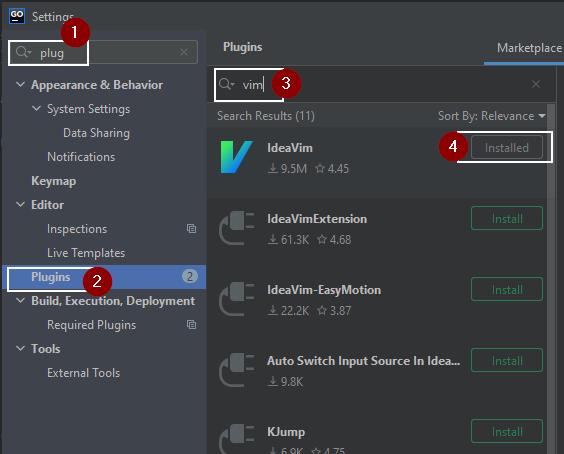Open the Sort By: Relevance dropdown

(x=491, y=116)
